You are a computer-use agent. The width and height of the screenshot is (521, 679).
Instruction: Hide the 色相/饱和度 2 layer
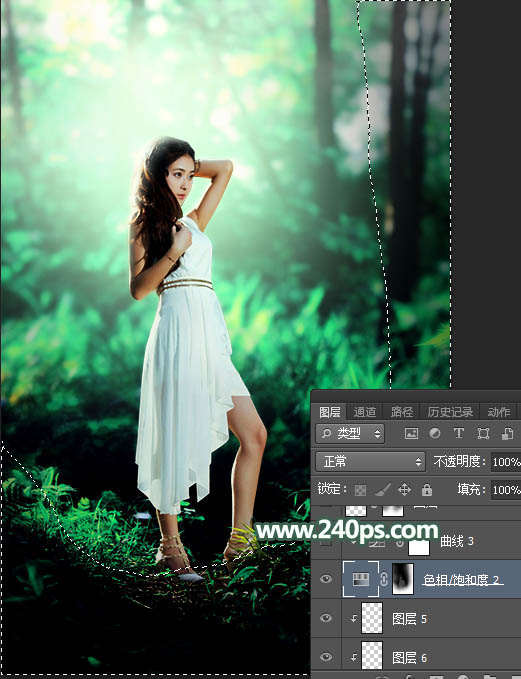[326, 579]
